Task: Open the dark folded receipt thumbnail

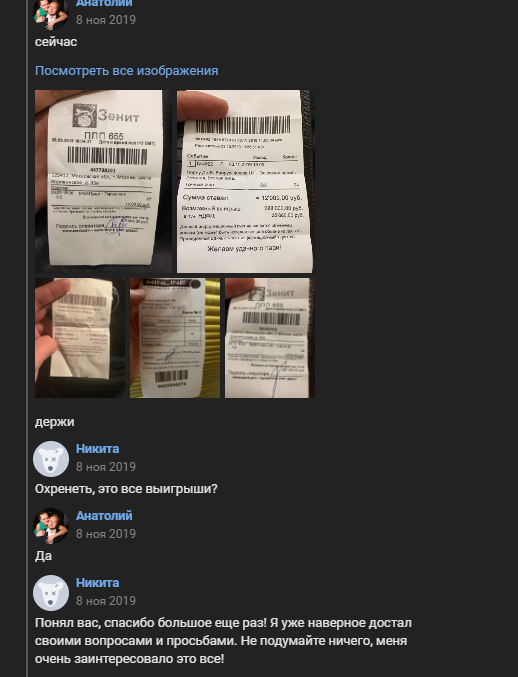Action: 80,338
